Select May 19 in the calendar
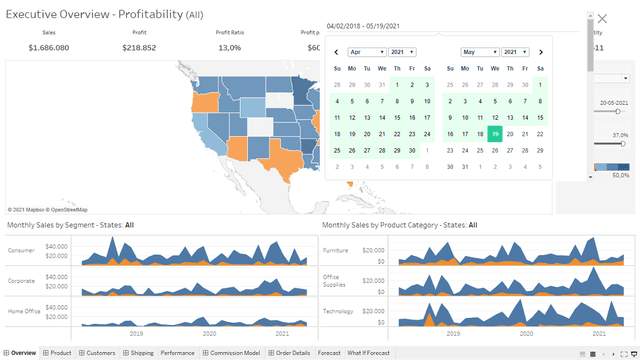 tap(495, 134)
